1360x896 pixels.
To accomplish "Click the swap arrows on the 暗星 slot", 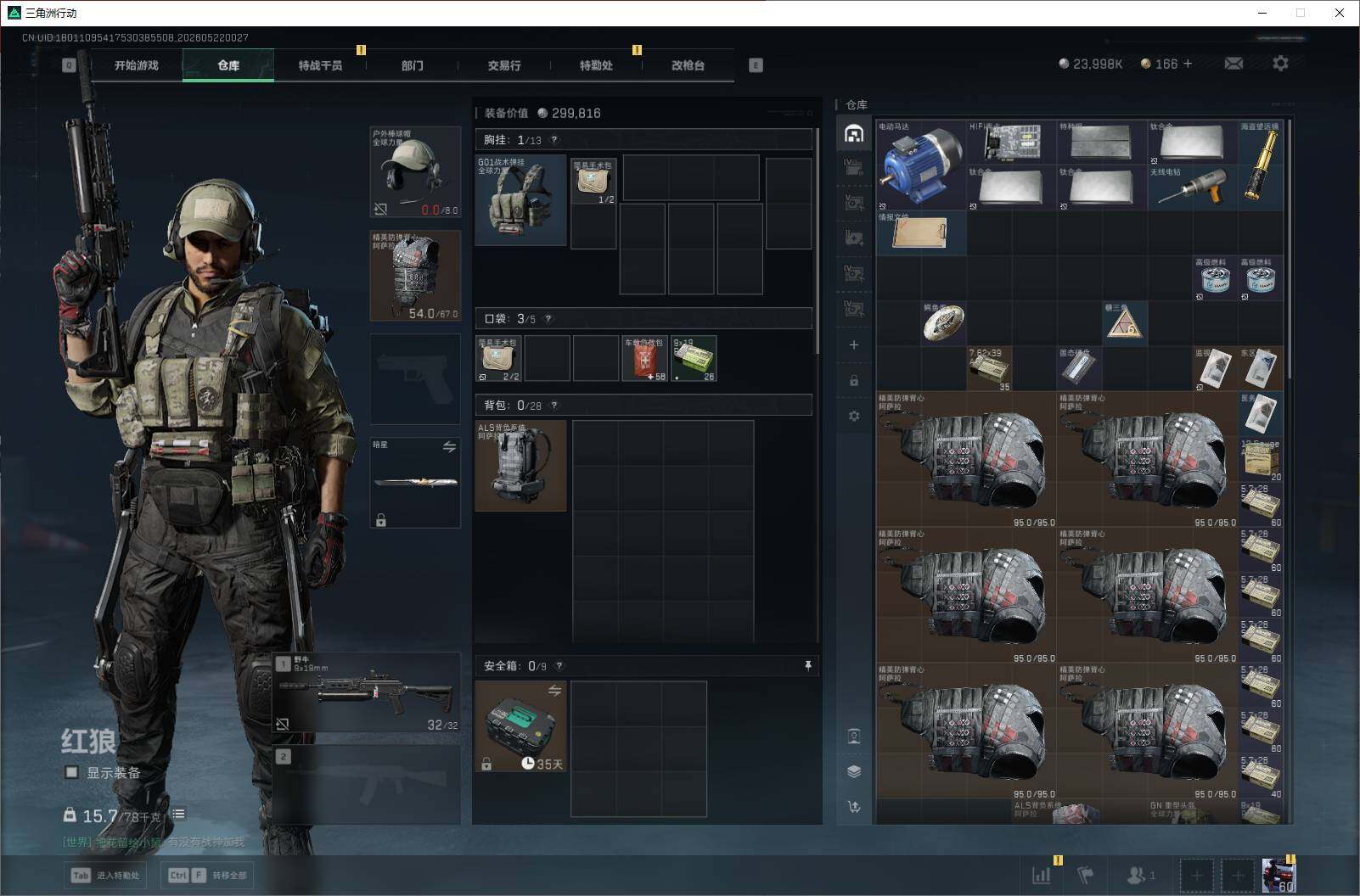I will (x=449, y=447).
